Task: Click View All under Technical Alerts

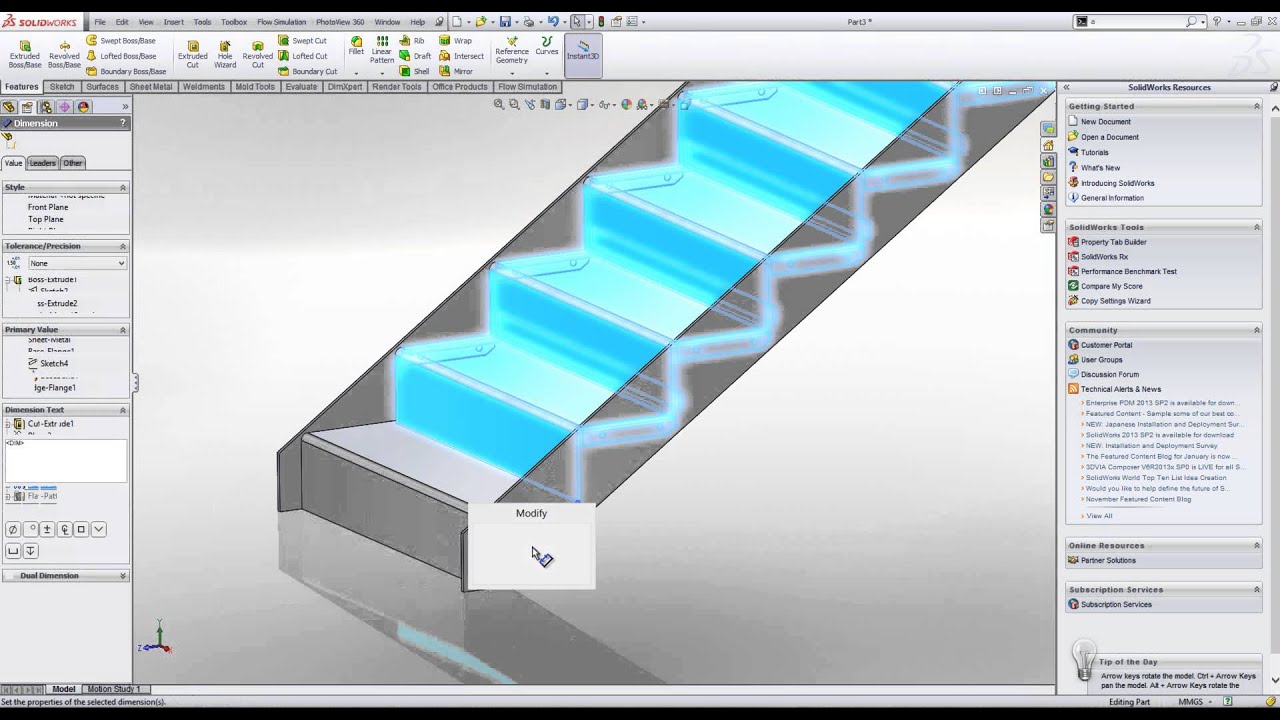Action: click(x=1099, y=516)
